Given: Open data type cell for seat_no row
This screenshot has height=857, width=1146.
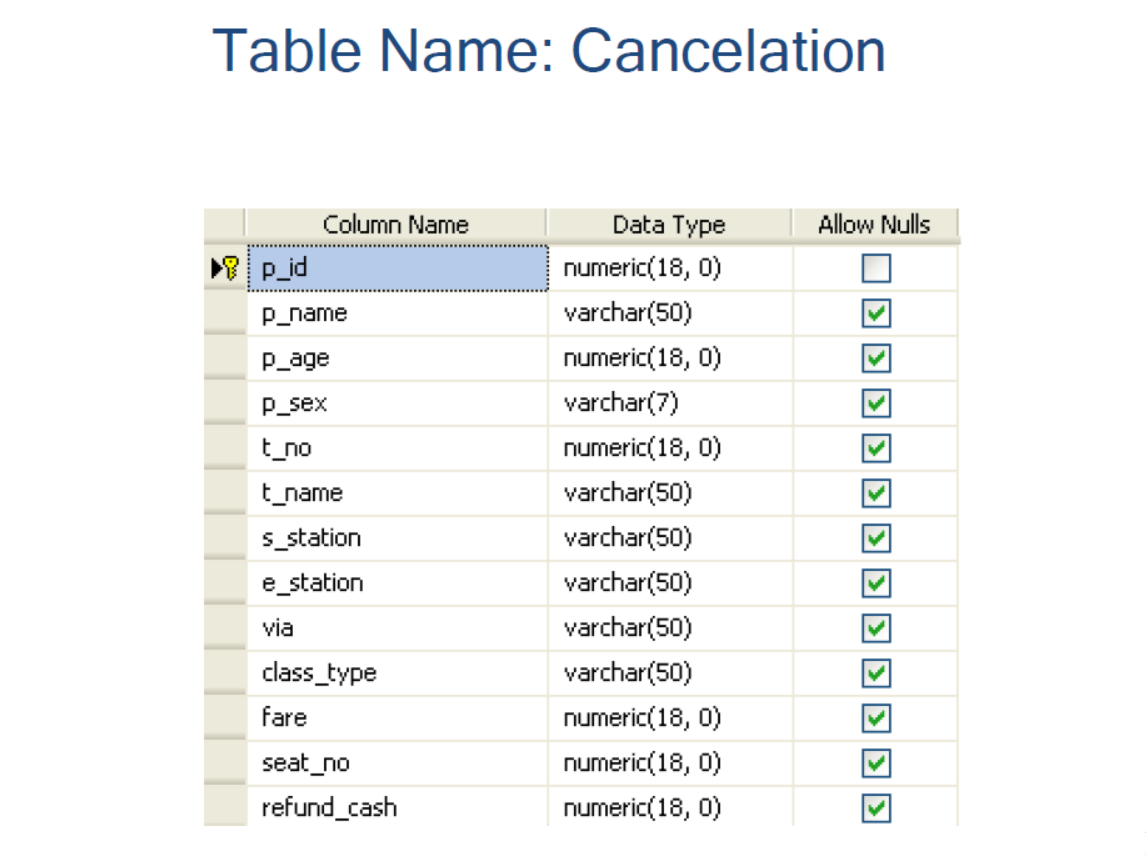Looking at the screenshot, I should (669, 763).
